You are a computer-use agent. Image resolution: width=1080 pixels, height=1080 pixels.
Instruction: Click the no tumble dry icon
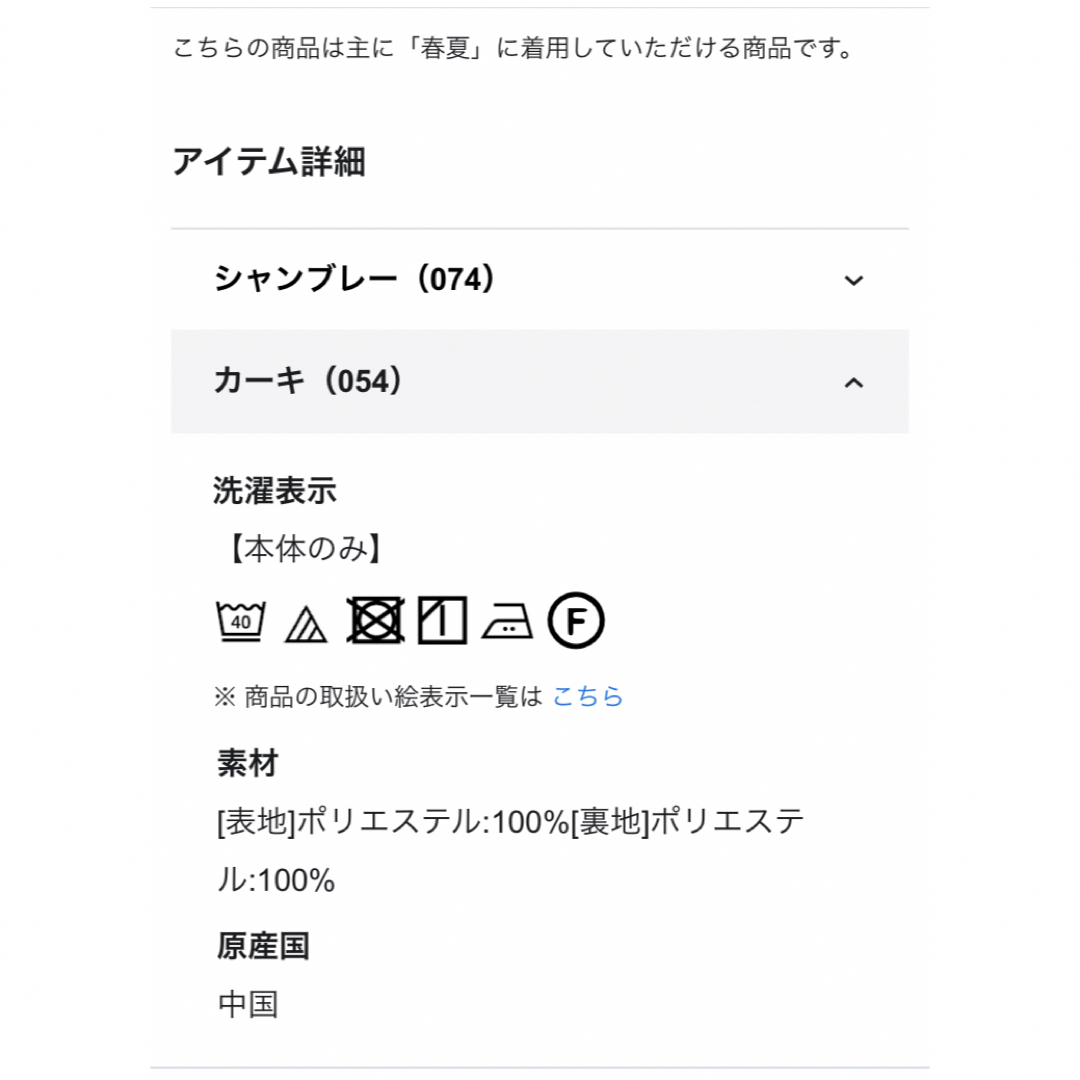coord(375,621)
